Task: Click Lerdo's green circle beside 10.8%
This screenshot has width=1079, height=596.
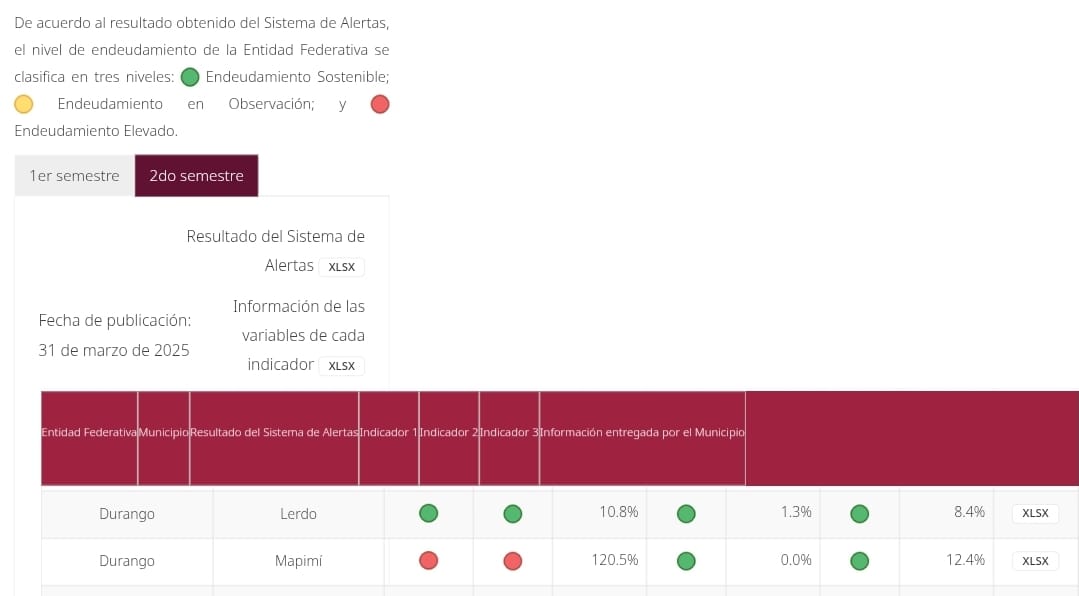Action: (513, 513)
